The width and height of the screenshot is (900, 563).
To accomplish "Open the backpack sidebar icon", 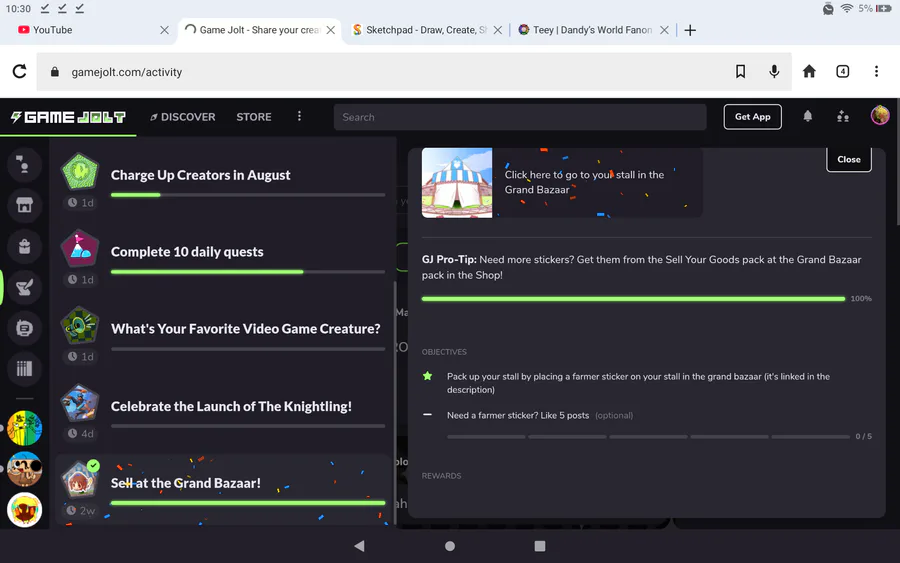I will (24, 246).
